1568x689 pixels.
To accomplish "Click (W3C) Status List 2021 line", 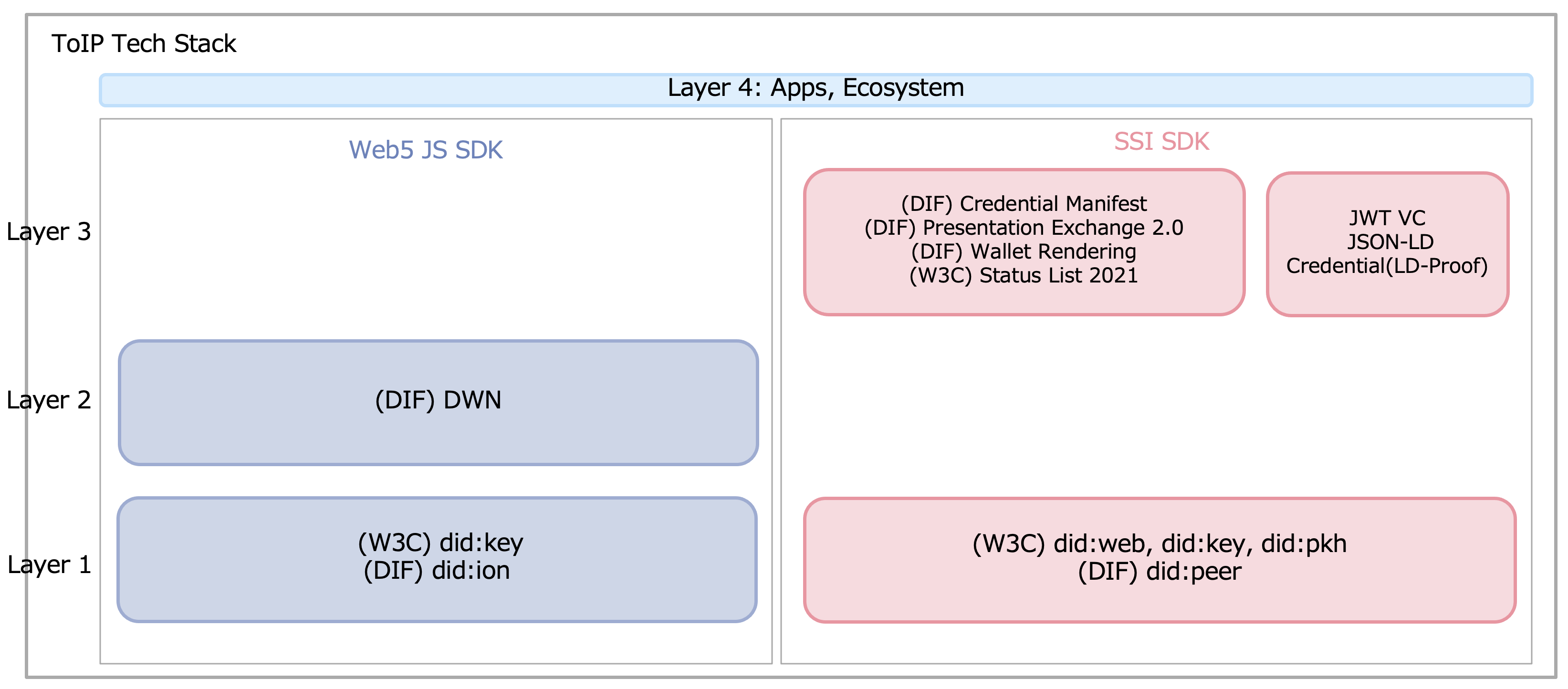I will coord(1024,275).
